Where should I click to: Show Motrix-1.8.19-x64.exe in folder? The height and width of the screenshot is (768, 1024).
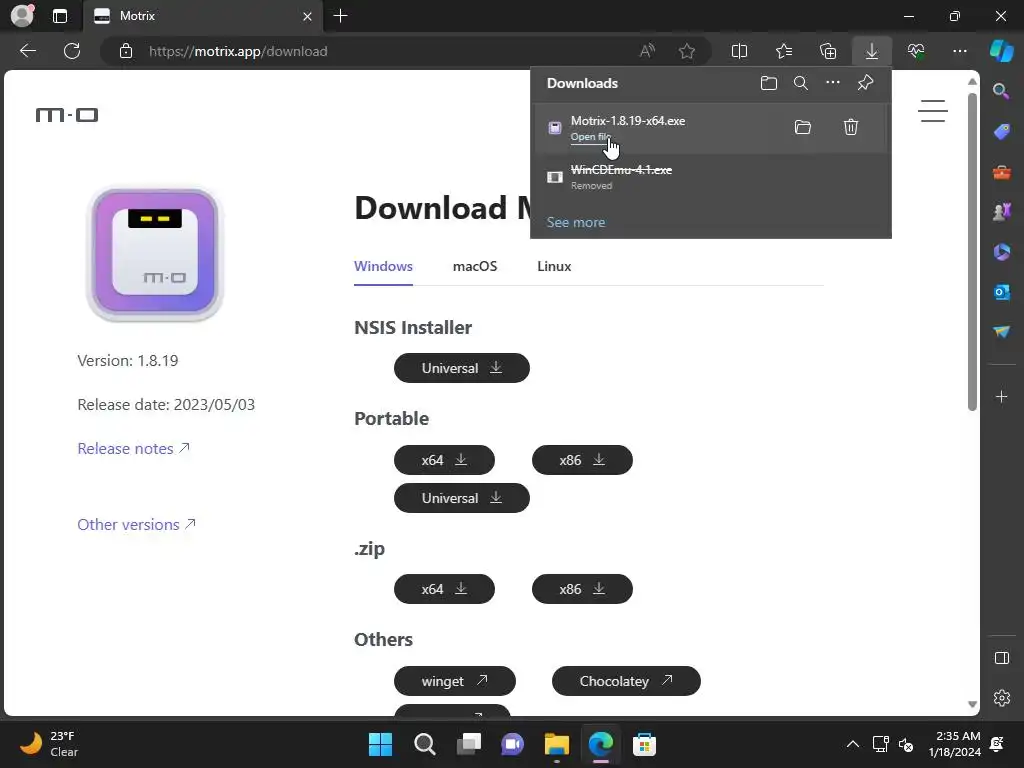[803, 127]
